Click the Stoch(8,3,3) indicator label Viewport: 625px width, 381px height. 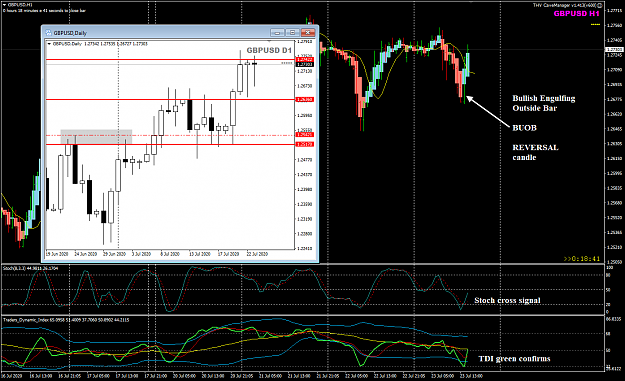pos(30,269)
